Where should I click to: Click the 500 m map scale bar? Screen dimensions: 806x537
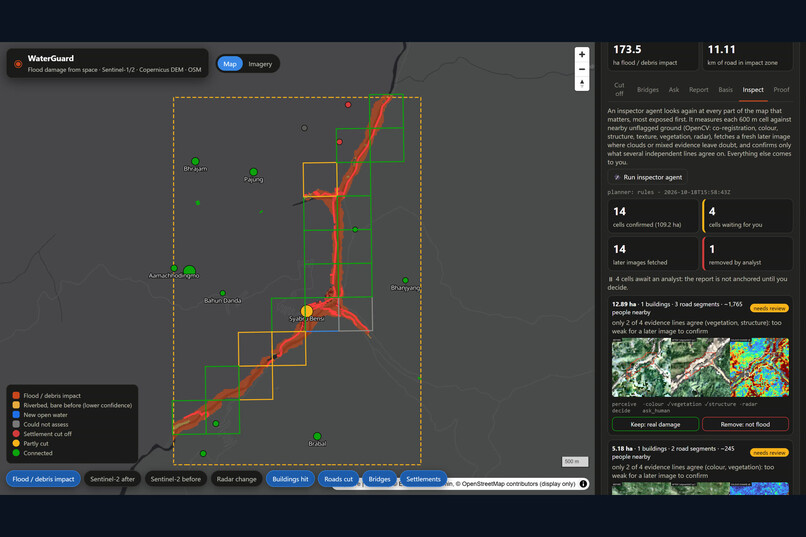pos(575,461)
